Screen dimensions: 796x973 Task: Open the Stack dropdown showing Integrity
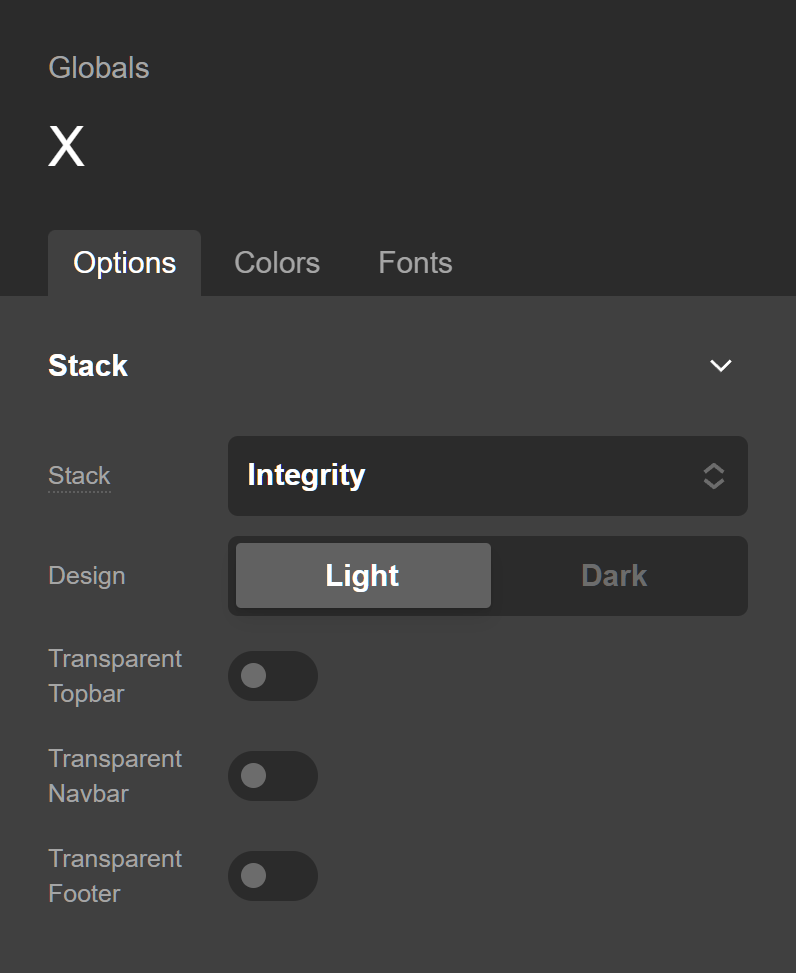pos(488,476)
